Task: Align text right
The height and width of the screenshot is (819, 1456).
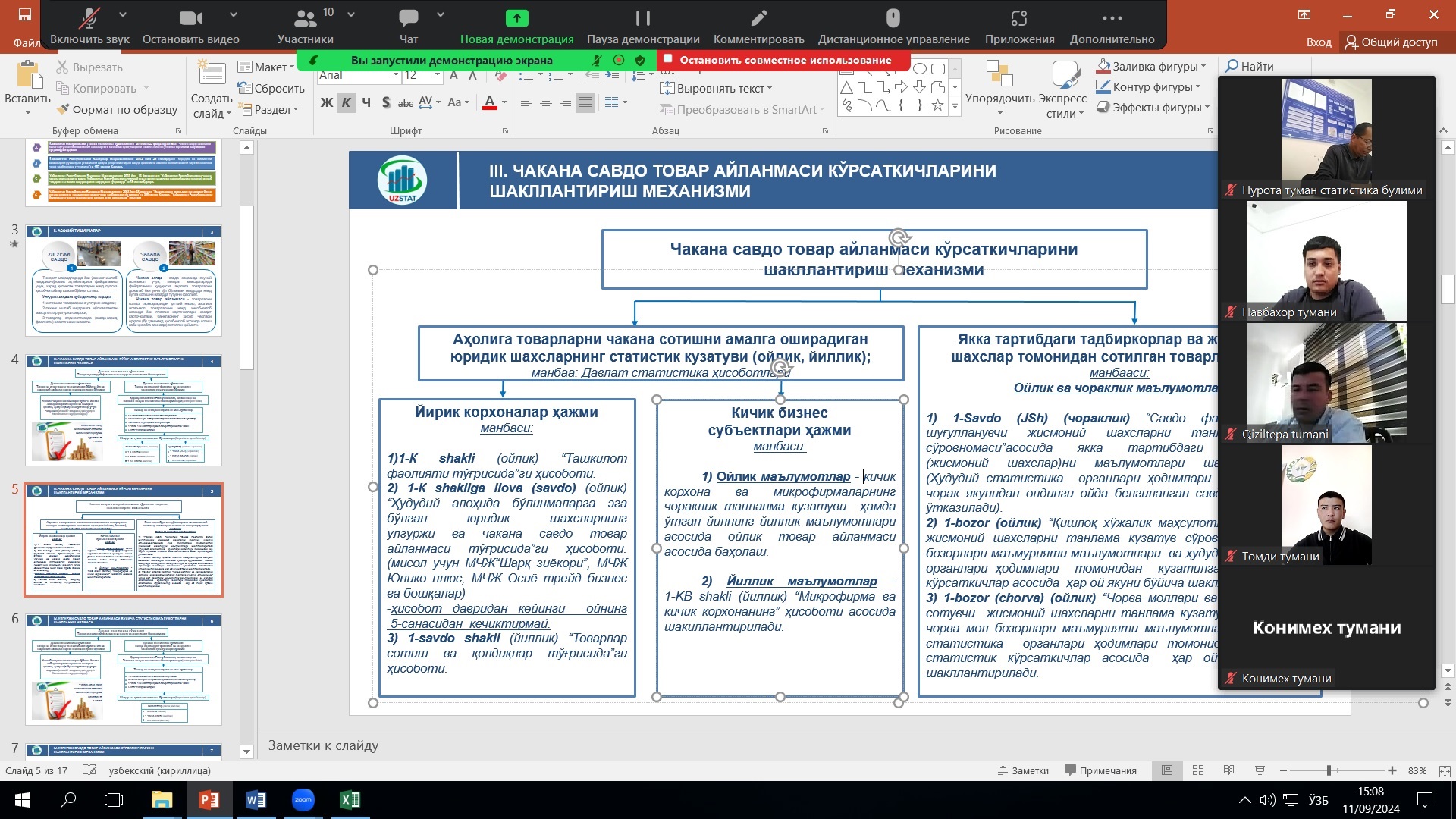Action: [565, 102]
